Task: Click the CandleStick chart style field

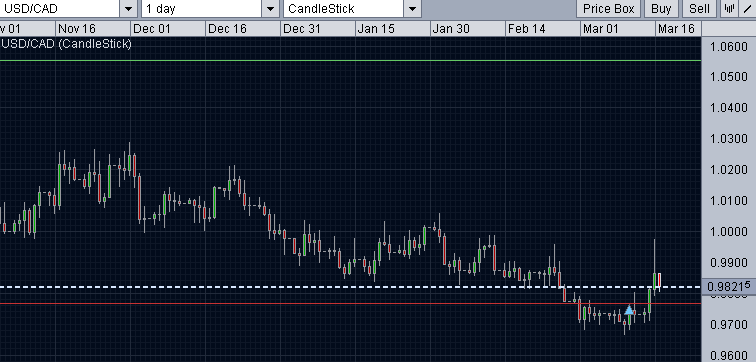Action: 343,9
